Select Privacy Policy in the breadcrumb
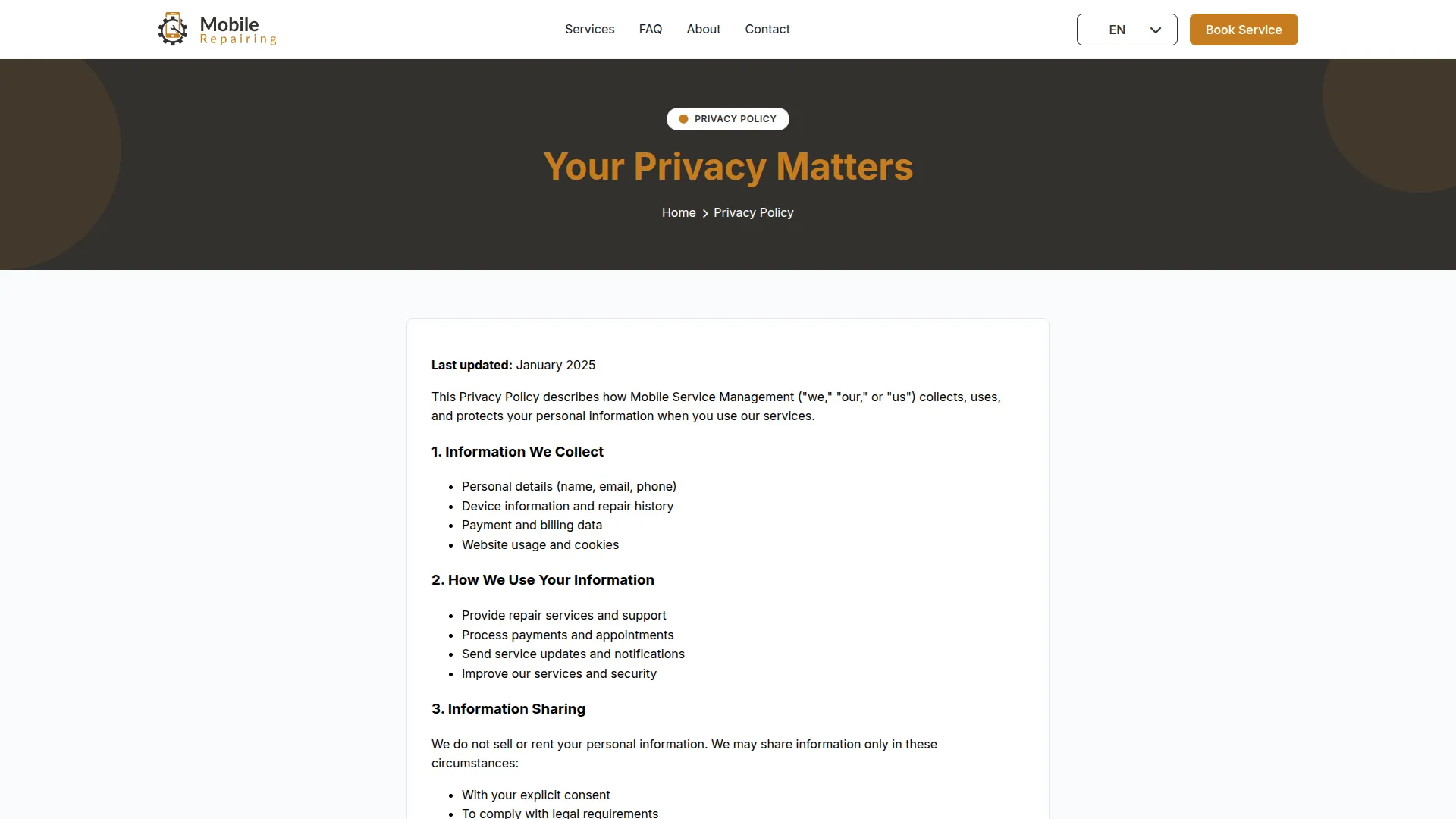 coord(753,213)
